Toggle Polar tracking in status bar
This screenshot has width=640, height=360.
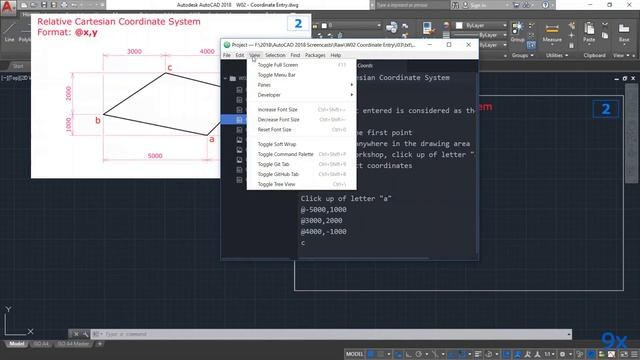point(418,354)
